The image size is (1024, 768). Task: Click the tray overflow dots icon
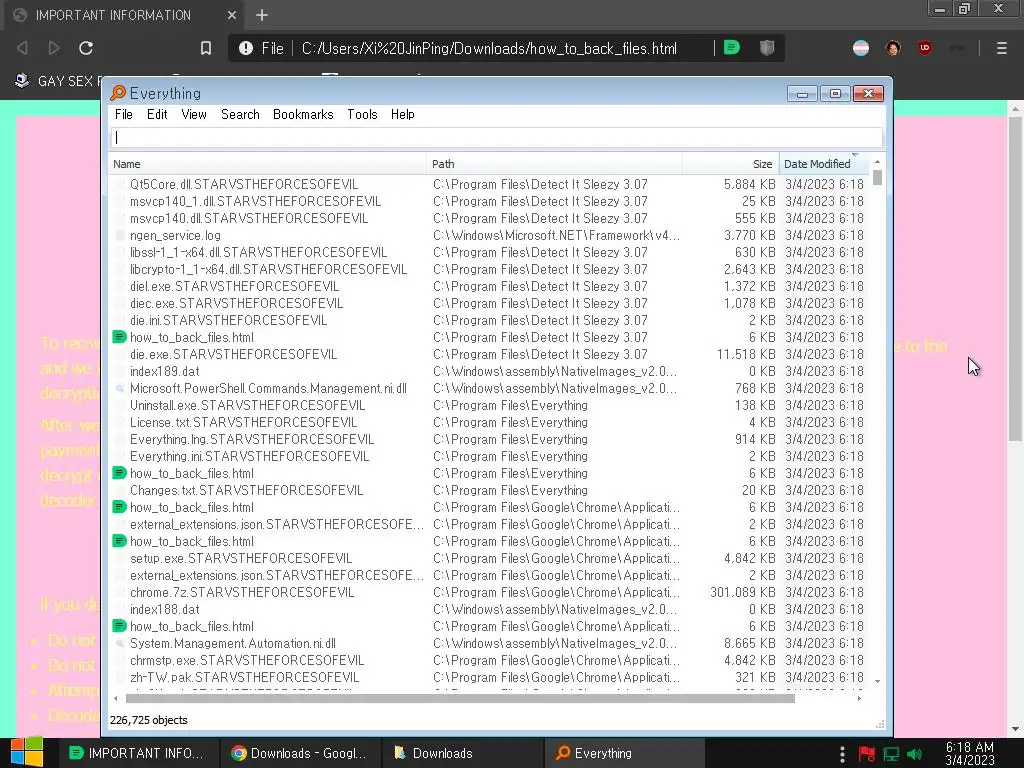(842, 754)
